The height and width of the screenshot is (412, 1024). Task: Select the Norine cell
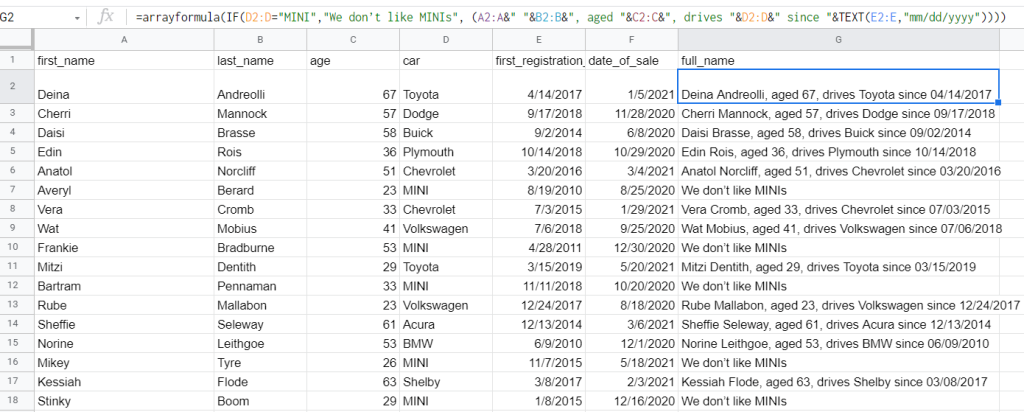pyautogui.click(x=124, y=343)
